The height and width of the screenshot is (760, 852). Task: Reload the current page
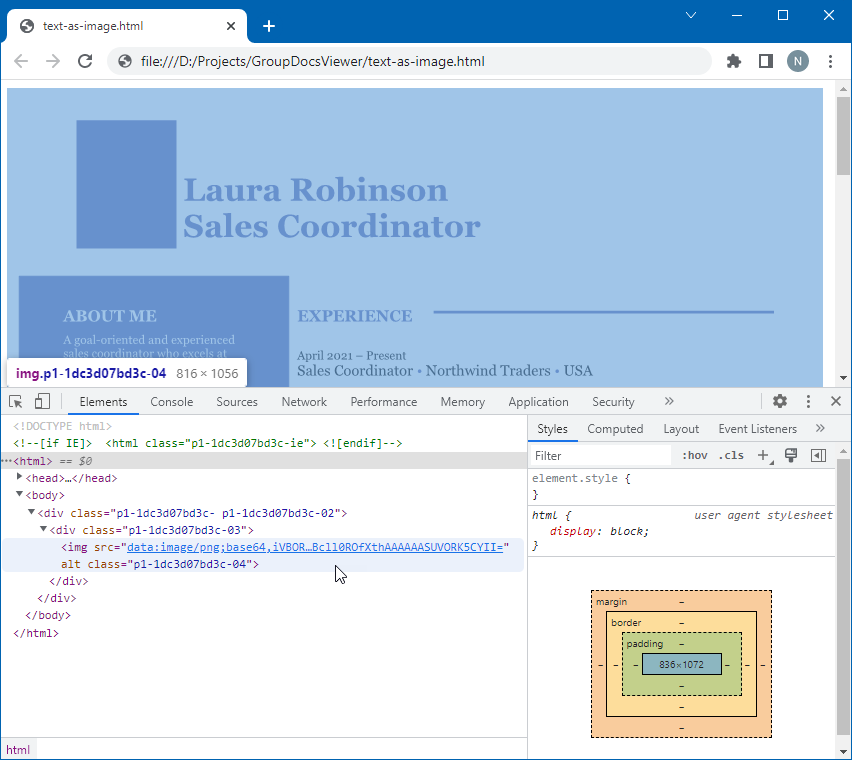pyautogui.click(x=84, y=61)
